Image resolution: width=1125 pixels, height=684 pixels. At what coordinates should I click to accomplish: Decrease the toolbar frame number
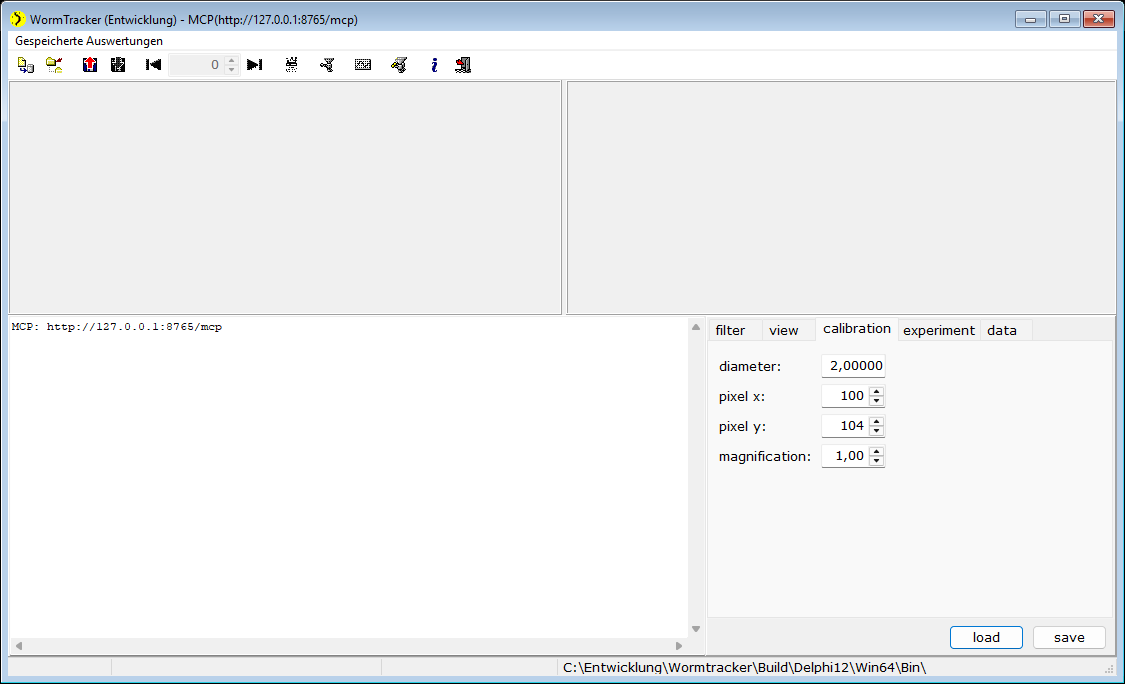coord(232,70)
